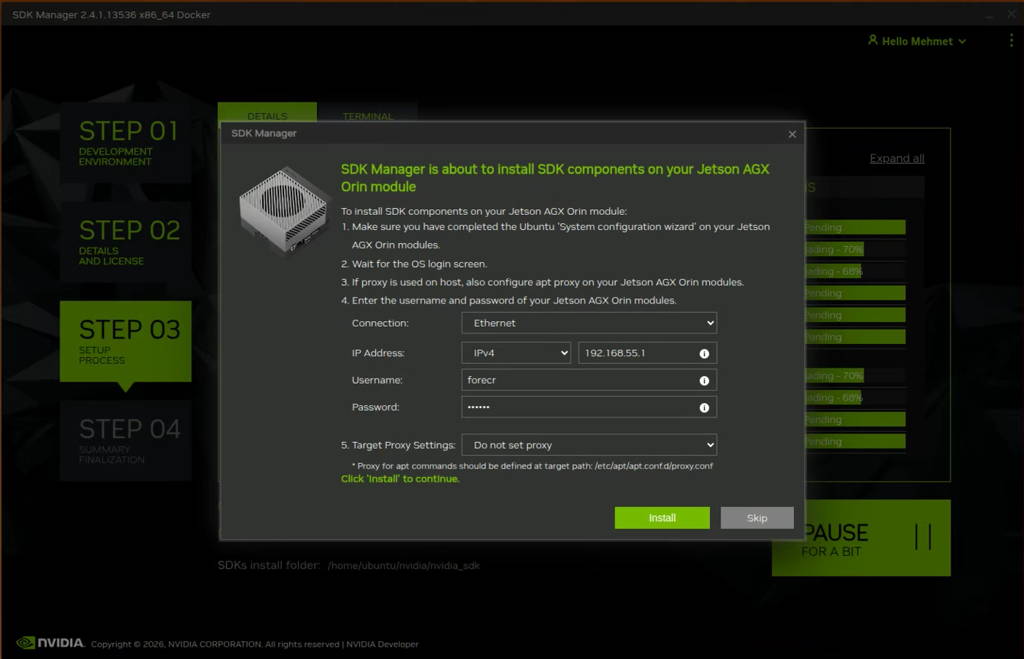Click the NVIDIA logo in footer
This screenshot has width=1024, height=659.
pyautogui.click(x=50, y=643)
